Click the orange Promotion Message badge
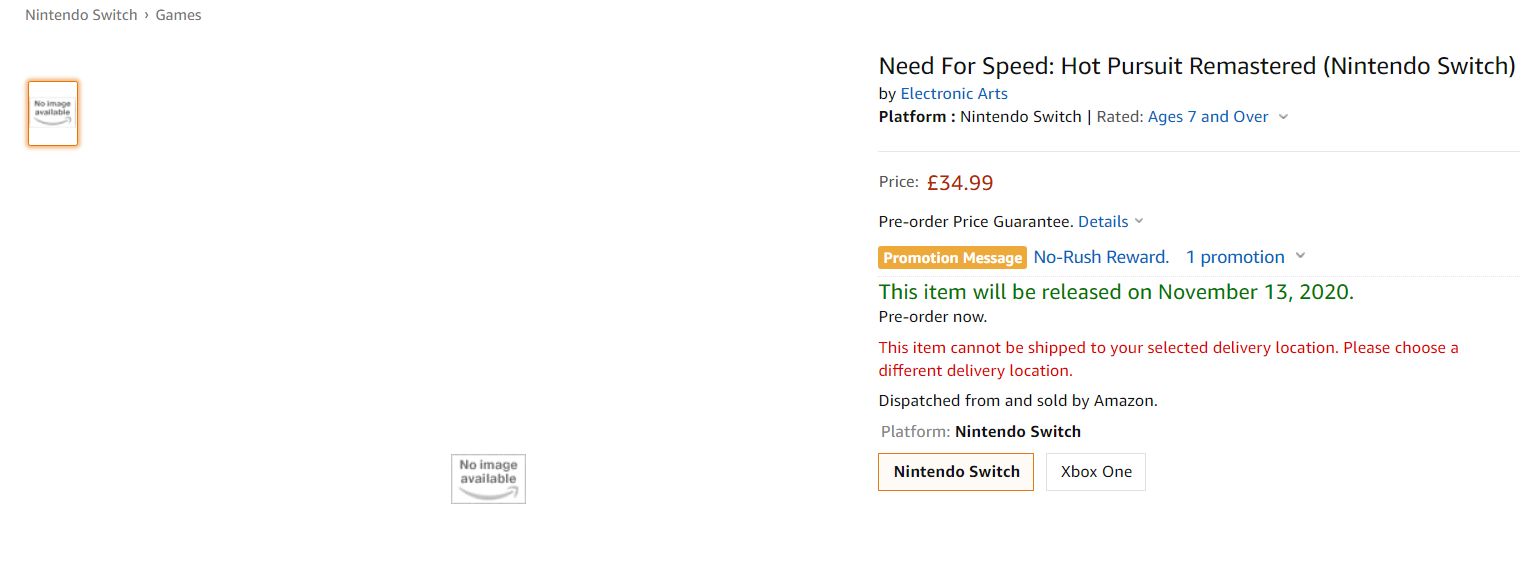Screen dimensions: 1530x571 click(952, 258)
